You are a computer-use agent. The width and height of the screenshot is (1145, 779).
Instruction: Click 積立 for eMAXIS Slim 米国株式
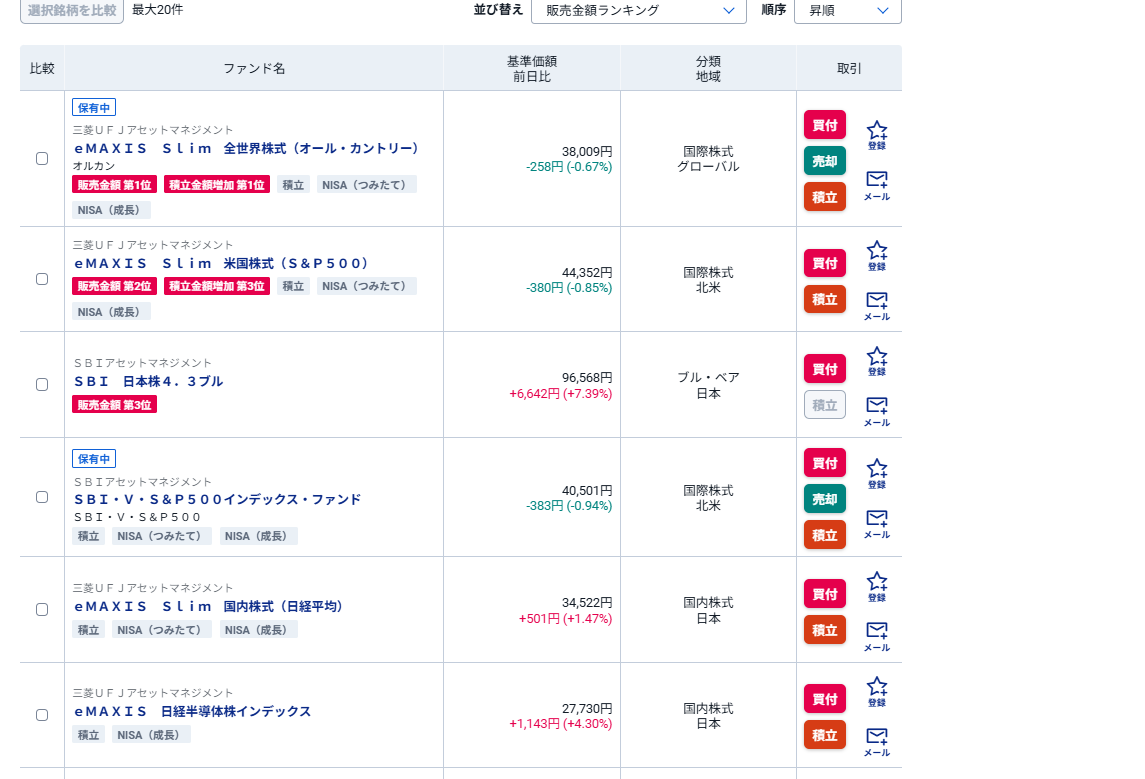click(824, 299)
